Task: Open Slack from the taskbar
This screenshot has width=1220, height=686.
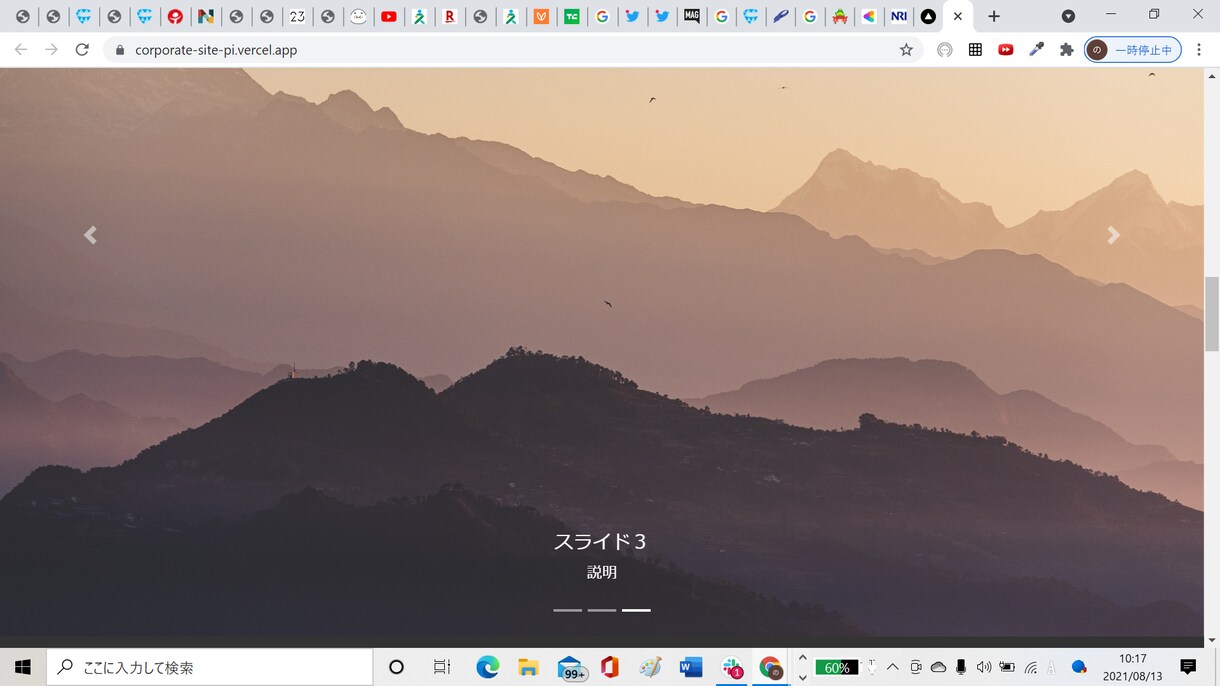Action: pyautogui.click(x=733, y=667)
